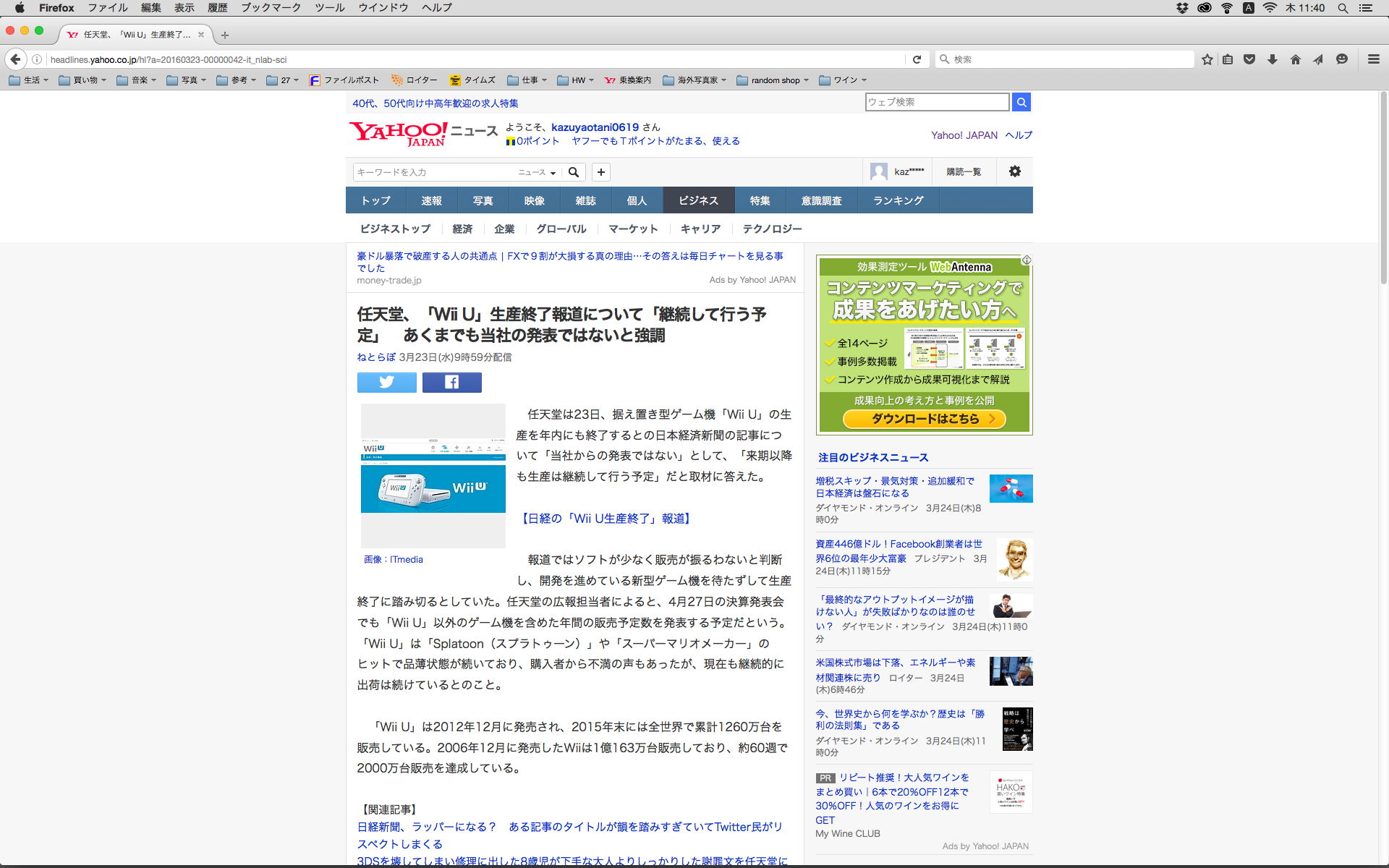Open the 日経のWii U生産終了報道 link
This screenshot has height=868, width=1389.
pyautogui.click(x=606, y=518)
